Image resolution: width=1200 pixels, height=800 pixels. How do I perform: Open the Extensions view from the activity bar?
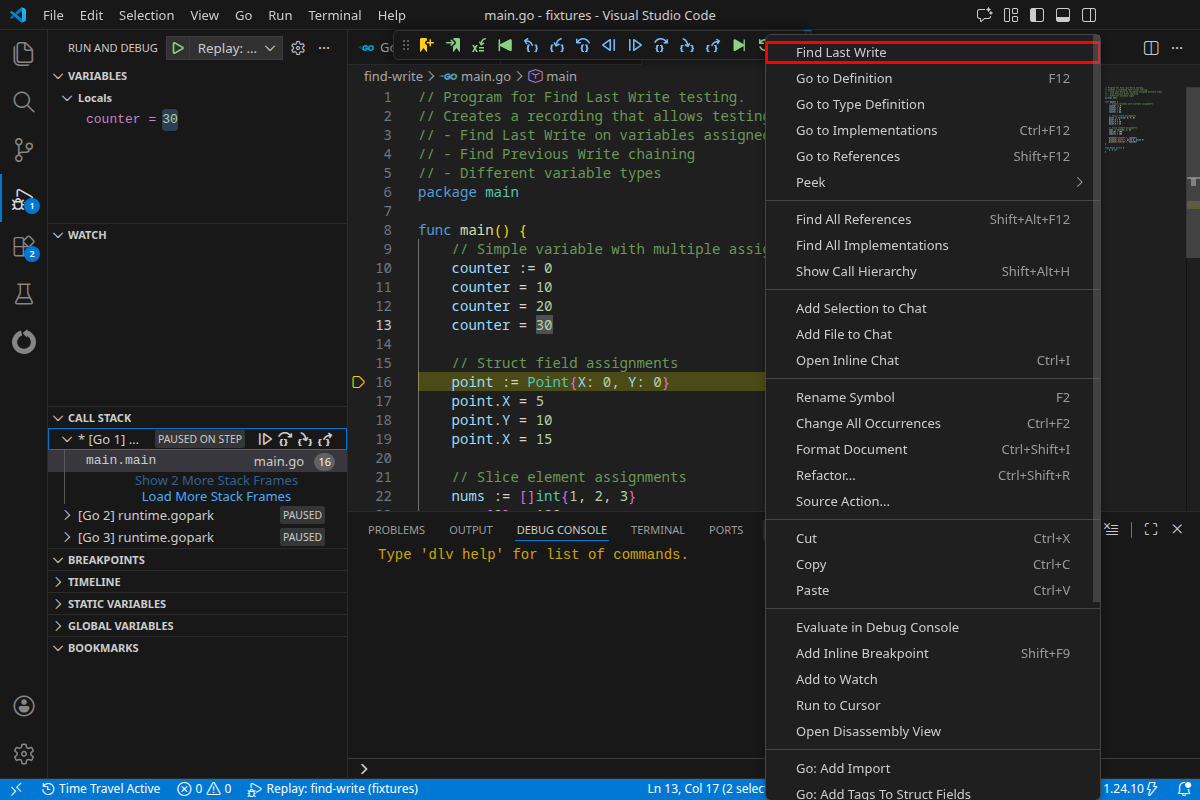pos(23,246)
